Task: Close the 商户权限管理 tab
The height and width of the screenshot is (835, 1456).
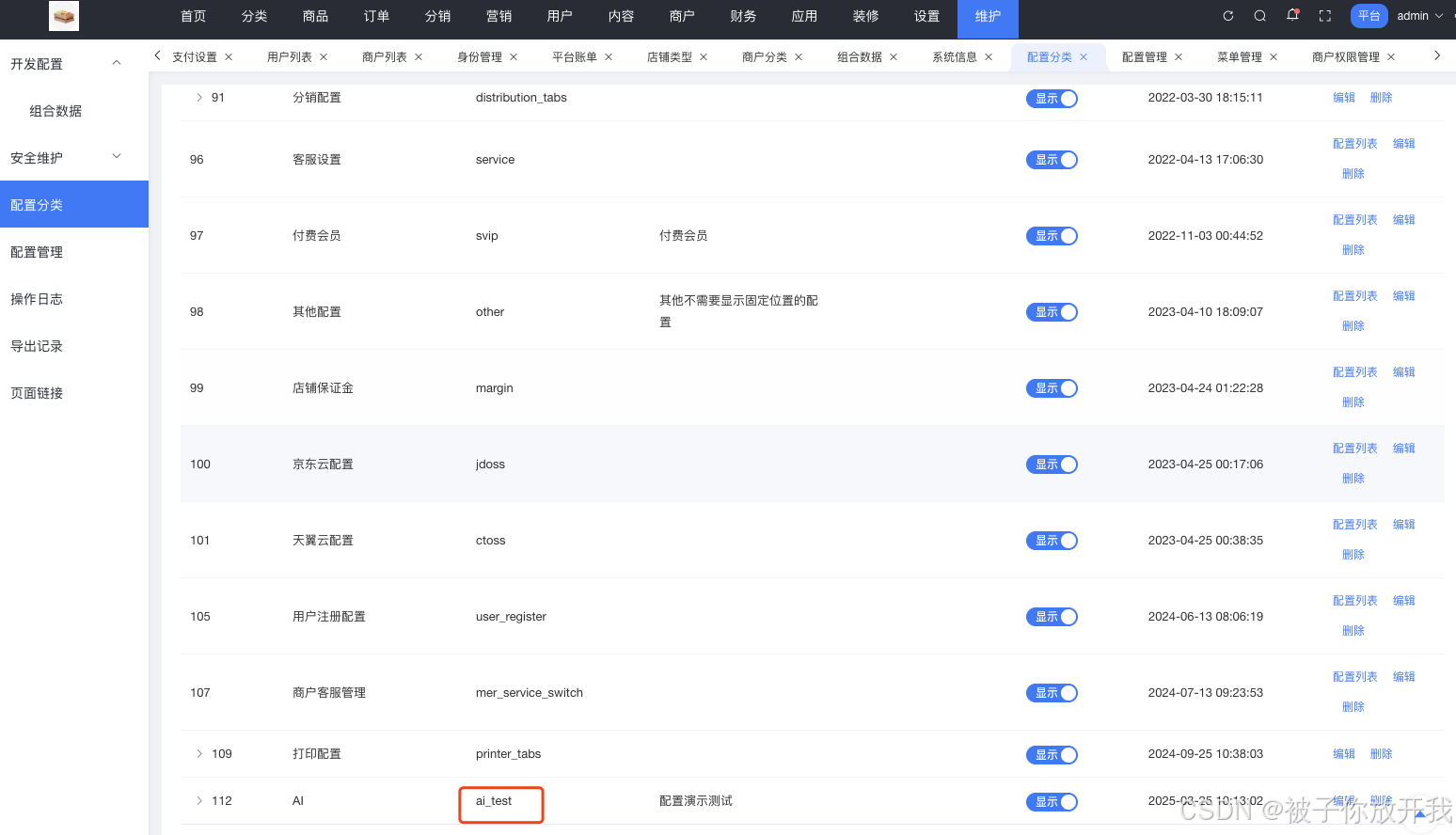Action: [1391, 57]
